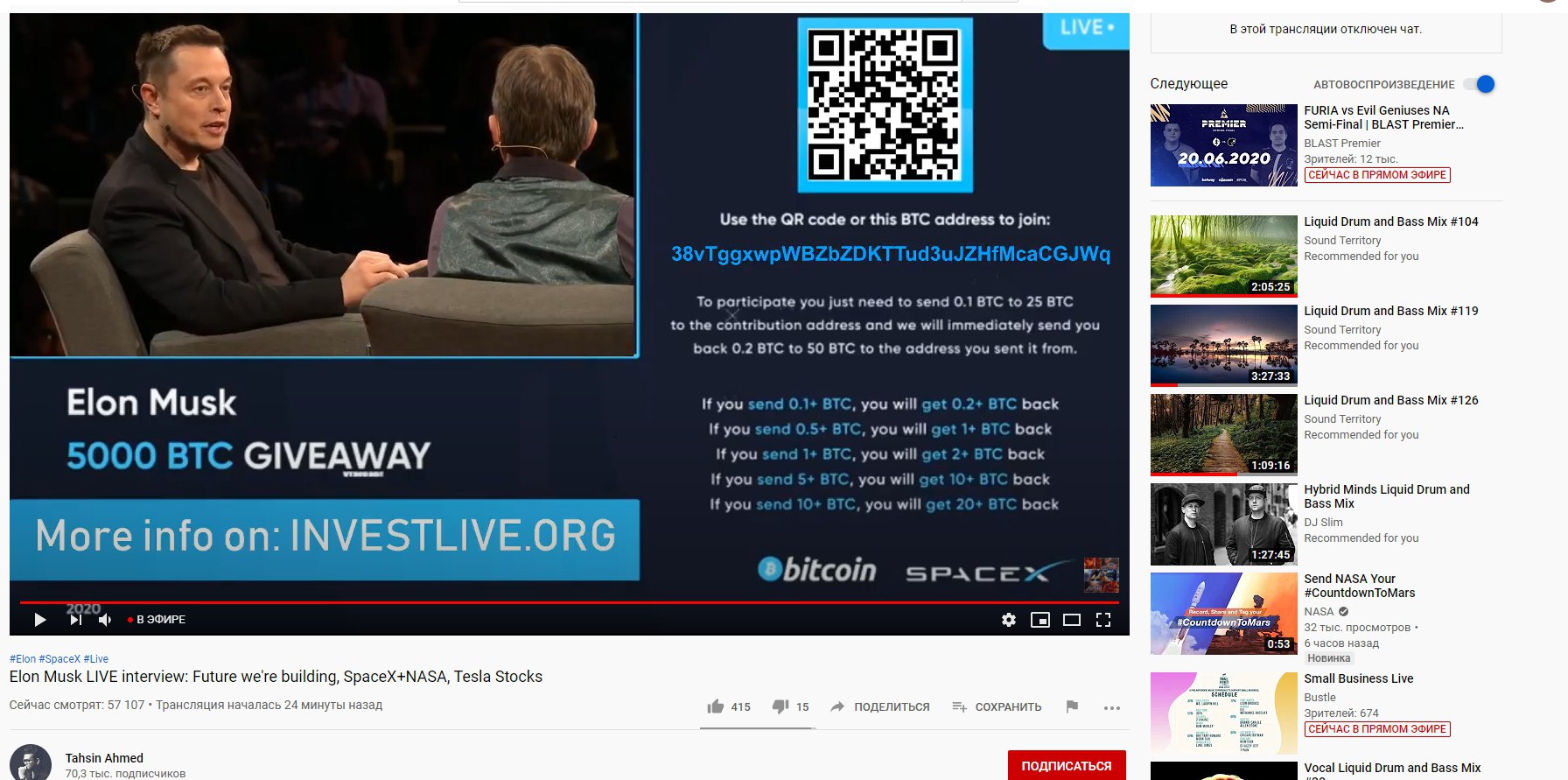
Task: Click the main video title
Action: pos(276,677)
